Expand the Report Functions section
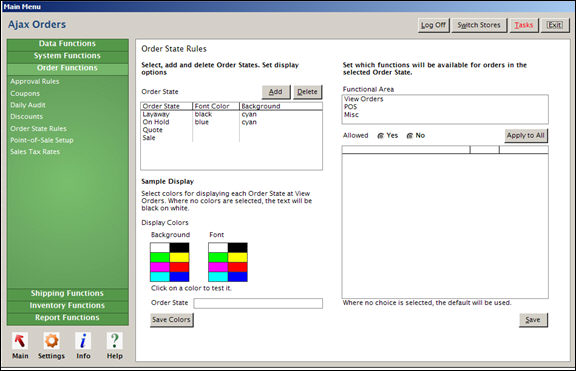This screenshot has width=576, height=371. tap(68, 318)
